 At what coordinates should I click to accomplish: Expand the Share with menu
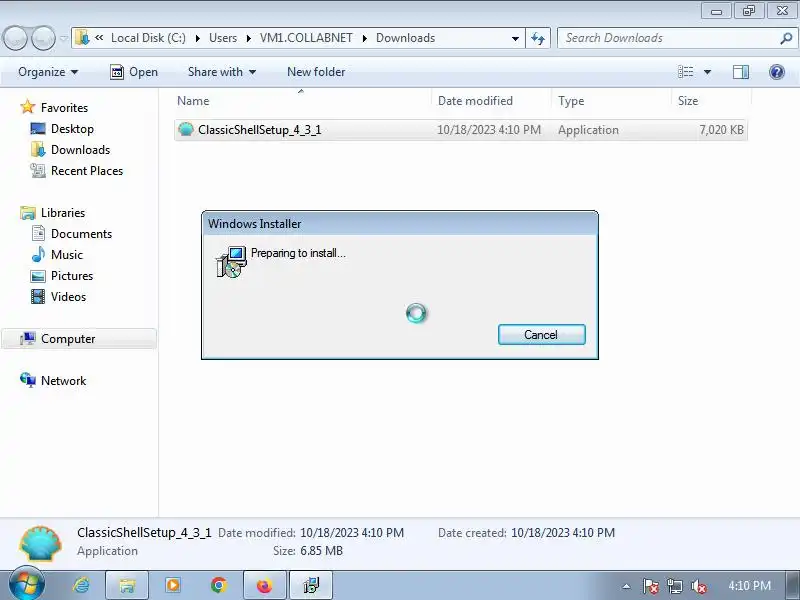tap(221, 72)
